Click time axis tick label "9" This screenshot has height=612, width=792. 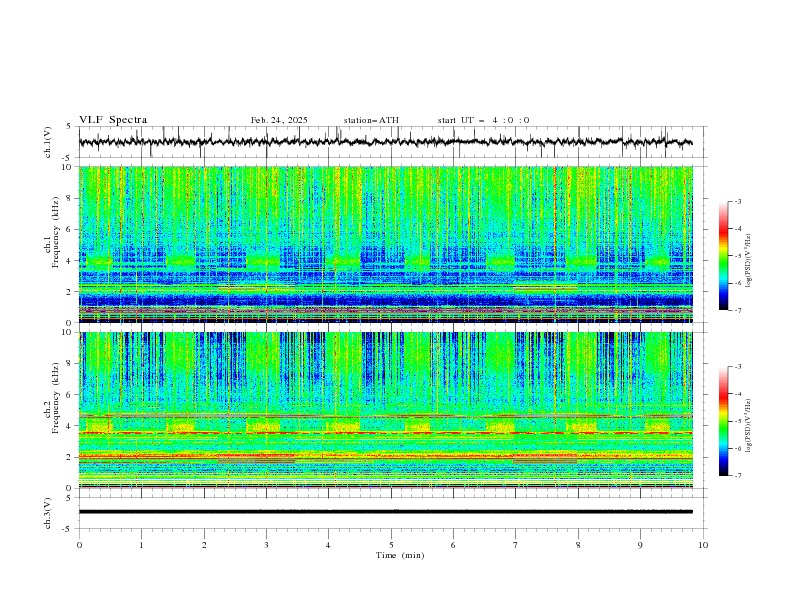tap(640, 545)
